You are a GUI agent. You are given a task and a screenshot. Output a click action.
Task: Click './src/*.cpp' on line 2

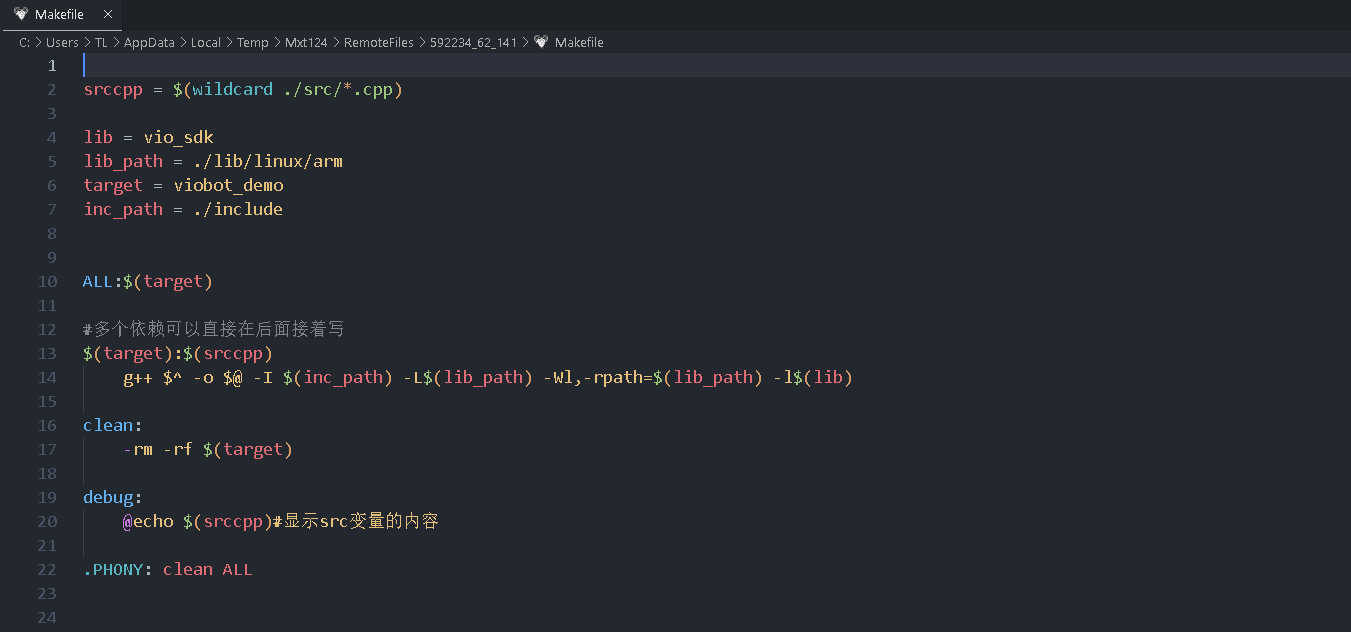pyautogui.click(x=338, y=89)
